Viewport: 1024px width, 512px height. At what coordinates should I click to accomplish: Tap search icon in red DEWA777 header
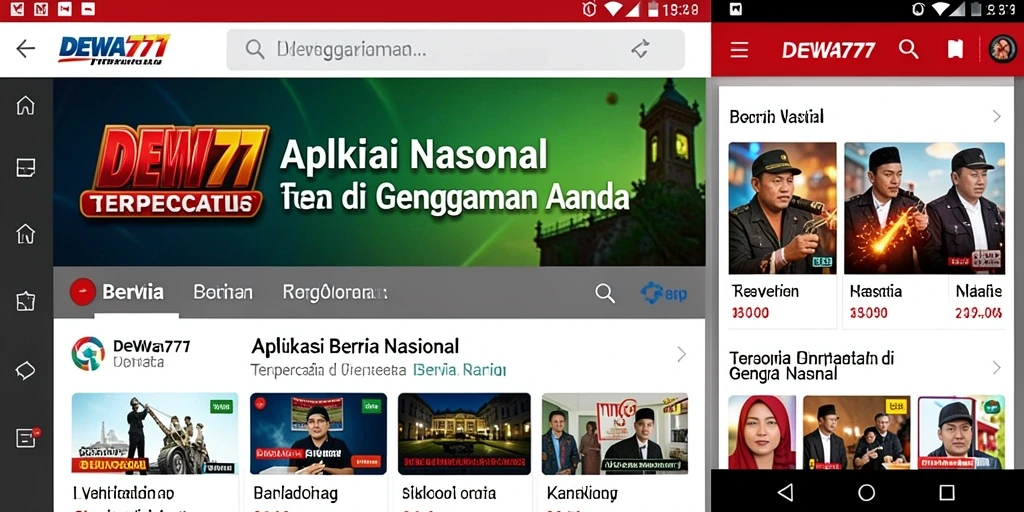pos(908,49)
